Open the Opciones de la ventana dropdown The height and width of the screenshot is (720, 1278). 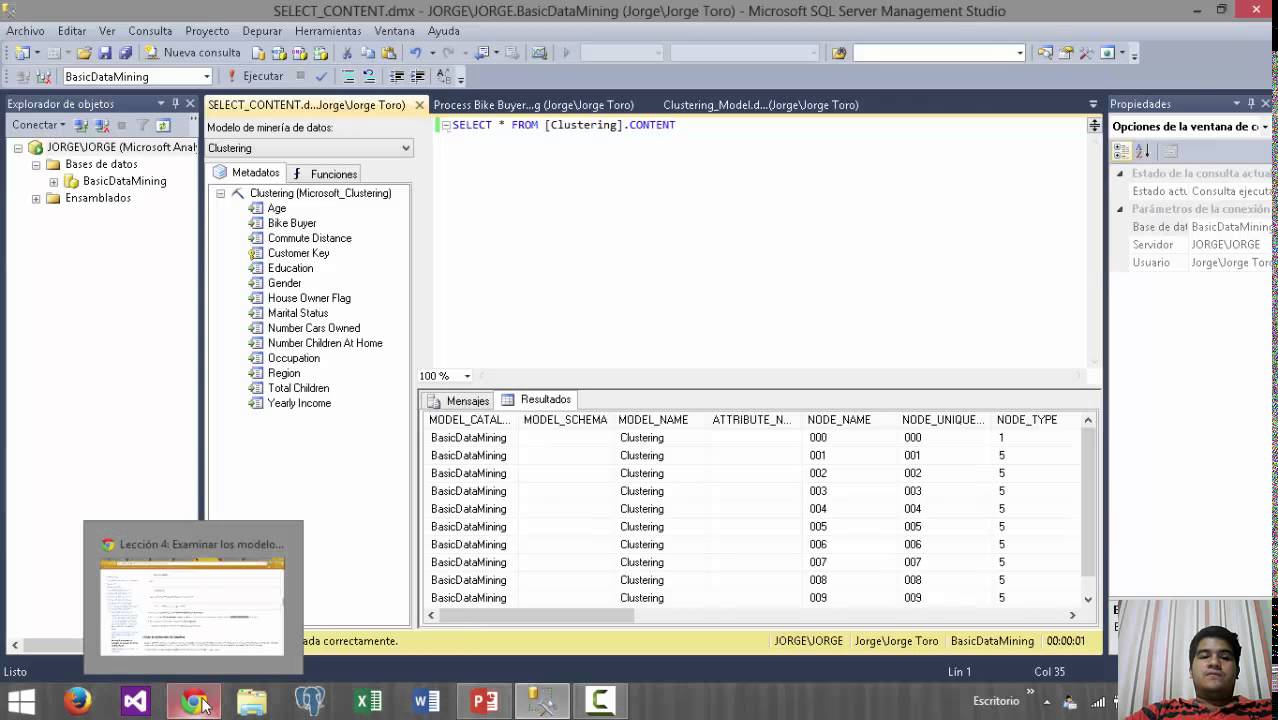(1264, 127)
